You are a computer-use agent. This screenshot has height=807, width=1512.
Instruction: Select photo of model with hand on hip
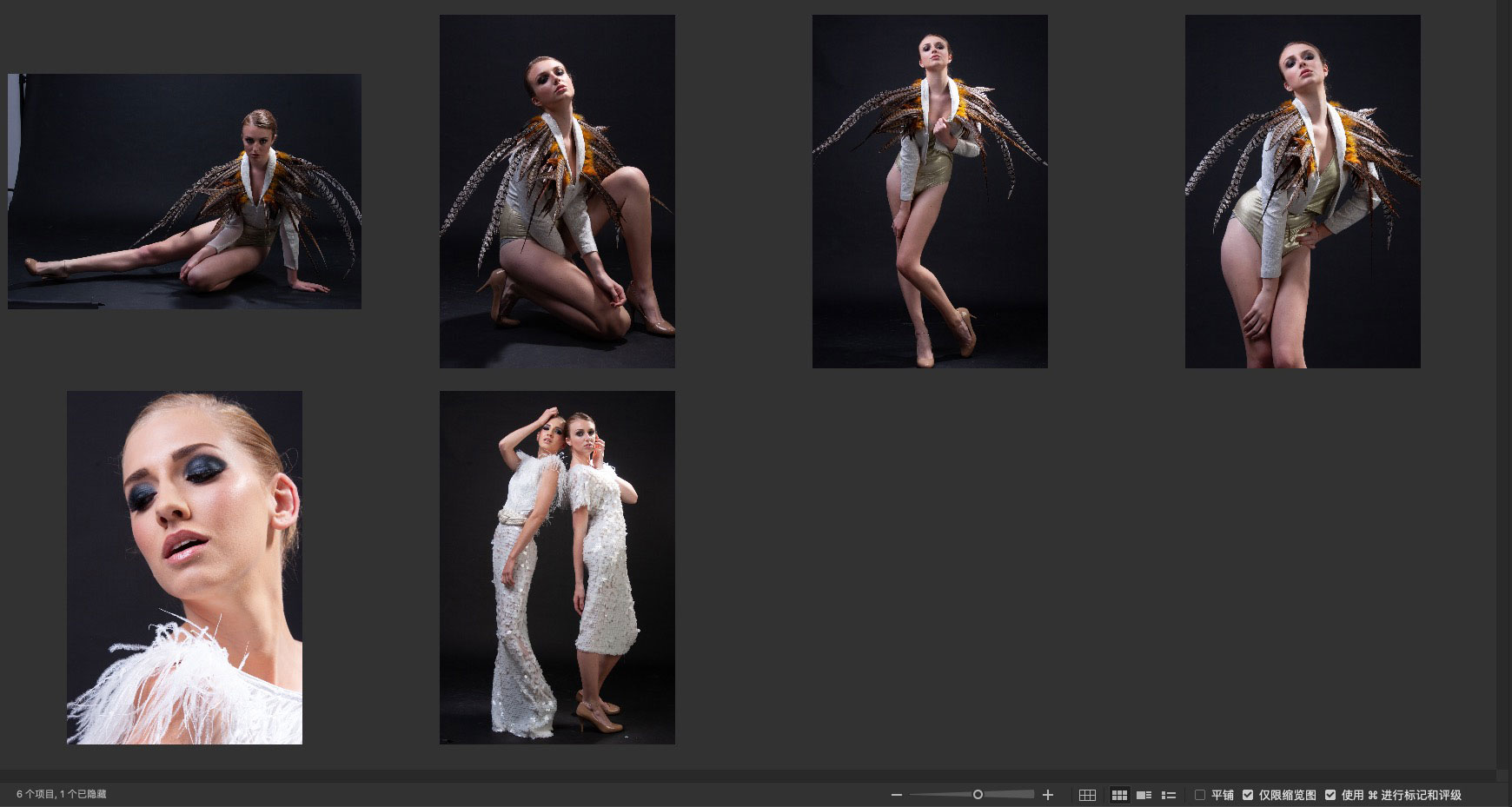click(1303, 191)
